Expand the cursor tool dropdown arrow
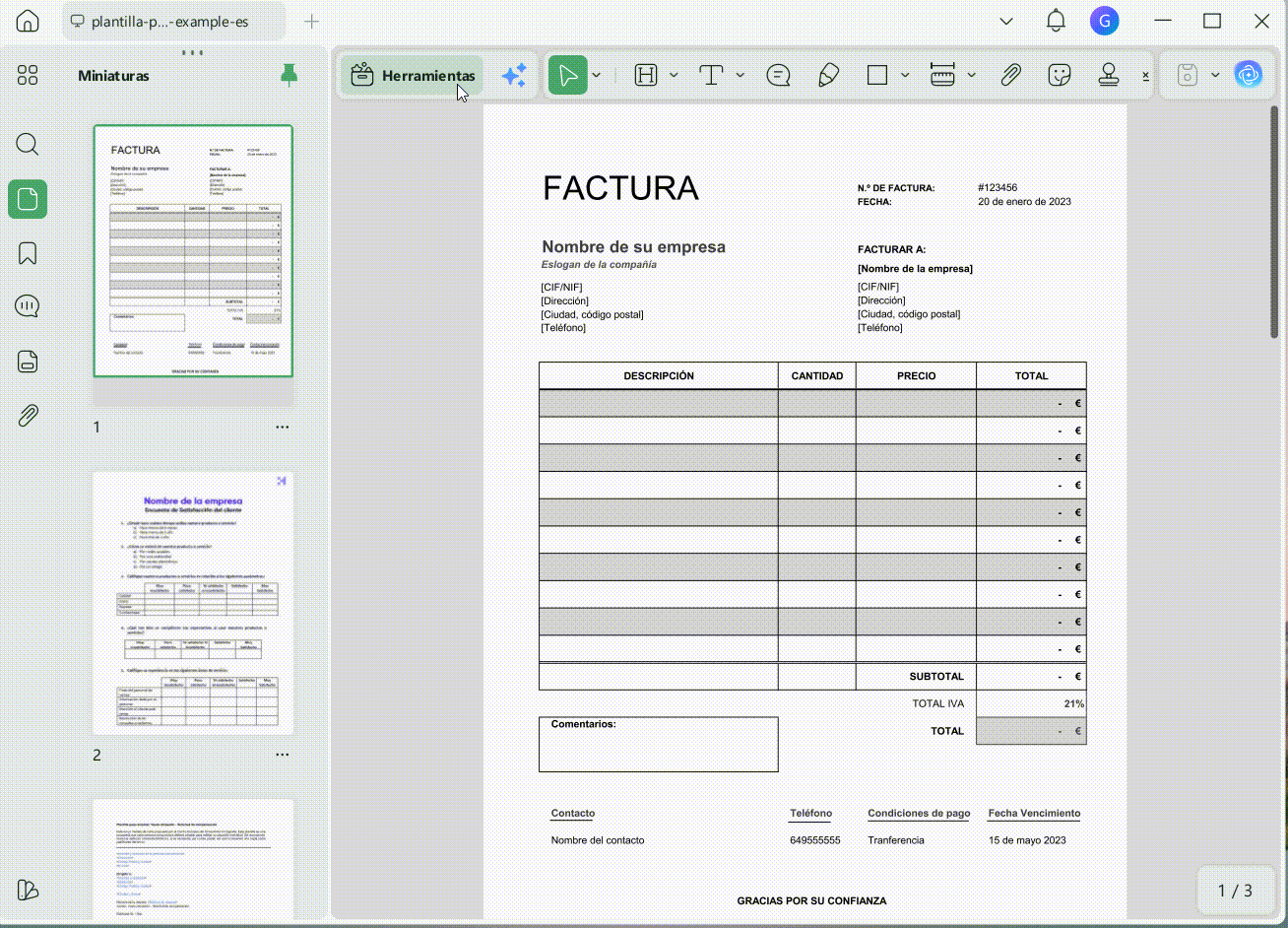The width and height of the screenshot is (1288, 928). point(597,76)
